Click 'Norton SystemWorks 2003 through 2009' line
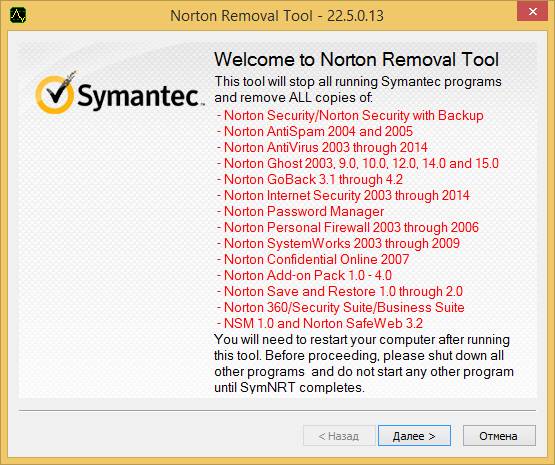Viewport: 555px width, 465px height. tap(338, 243)
